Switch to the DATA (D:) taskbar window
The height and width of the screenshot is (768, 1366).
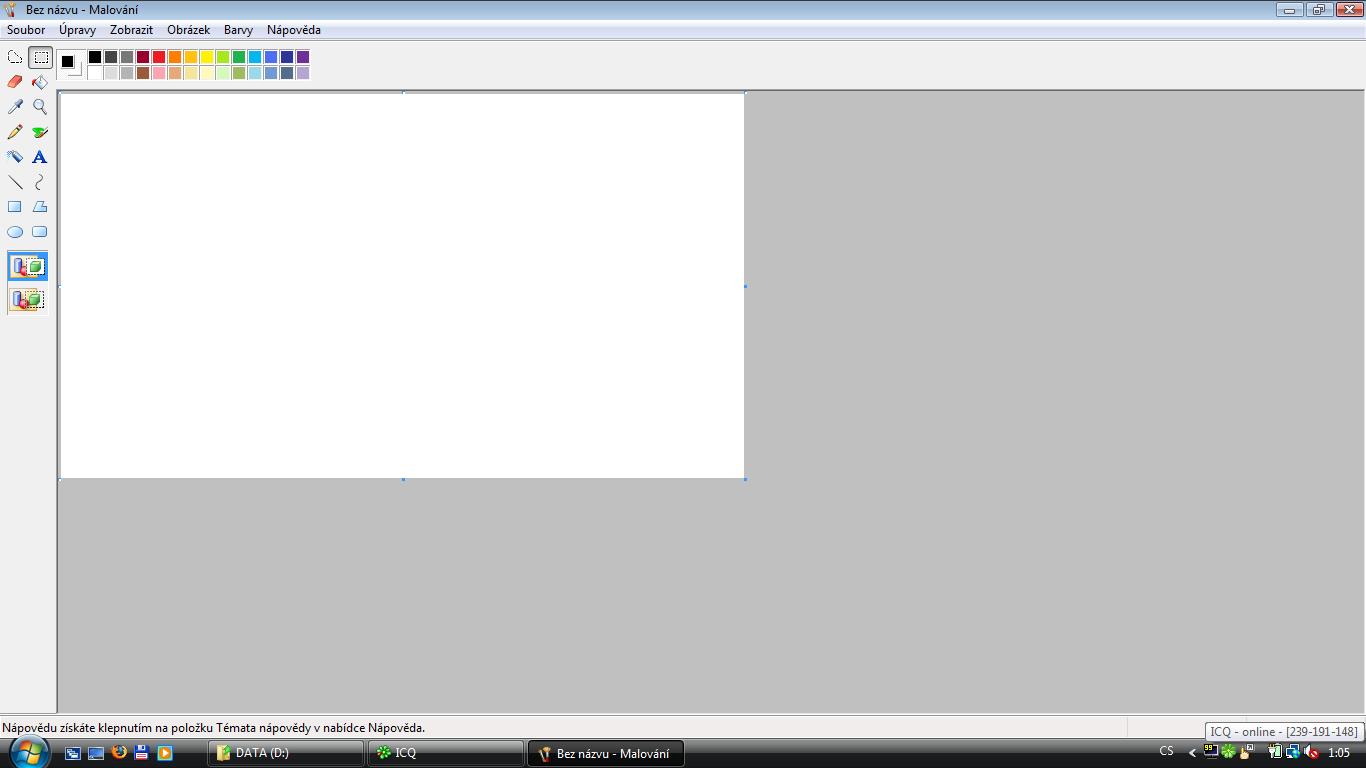pyautogui.click(x=286, y=753)
